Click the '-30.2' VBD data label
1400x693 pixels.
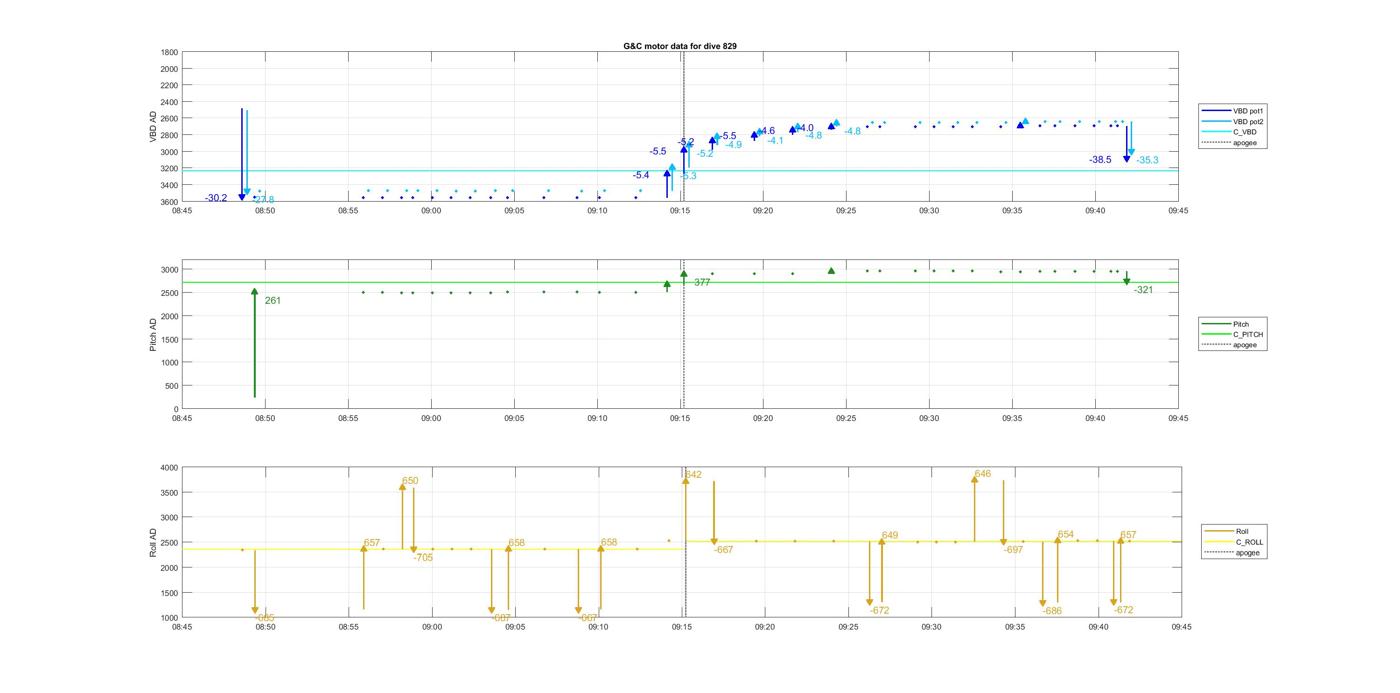coord(216,198)
